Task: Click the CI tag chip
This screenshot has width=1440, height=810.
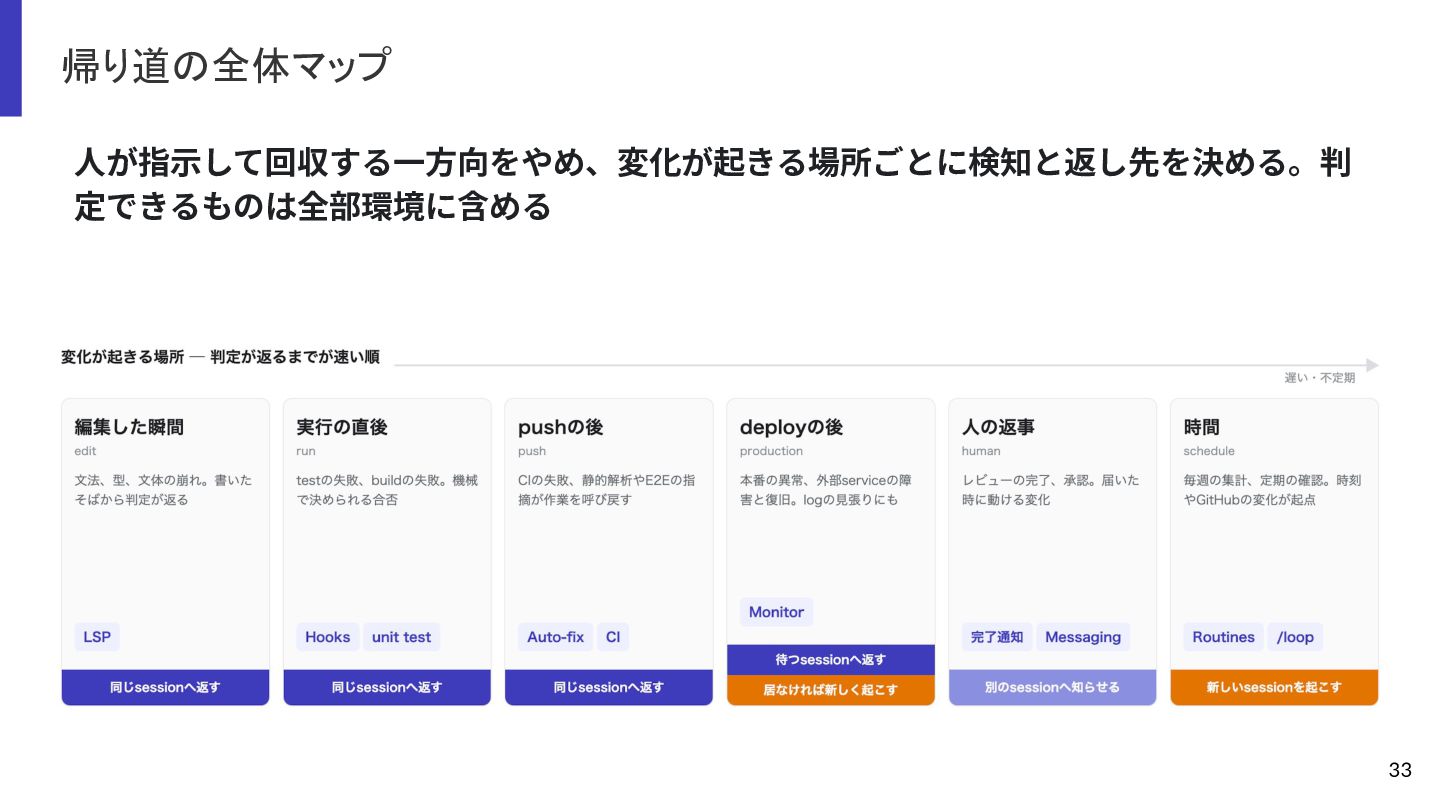Action: [613, 637]
